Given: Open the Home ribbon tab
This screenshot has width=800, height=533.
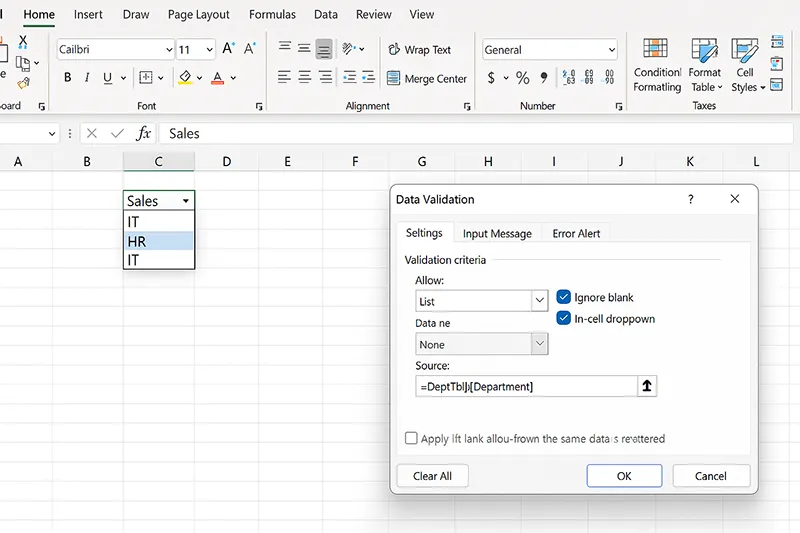Looking at the screenshot, I should (x=39, y=14).
